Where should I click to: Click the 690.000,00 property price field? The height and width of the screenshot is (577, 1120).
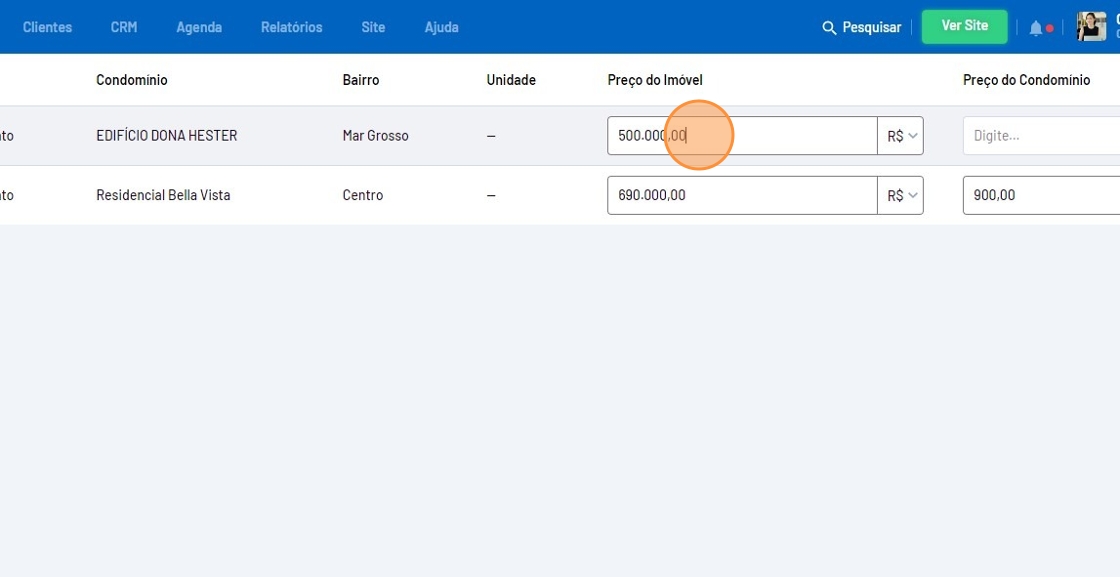(x=740, y=196)
